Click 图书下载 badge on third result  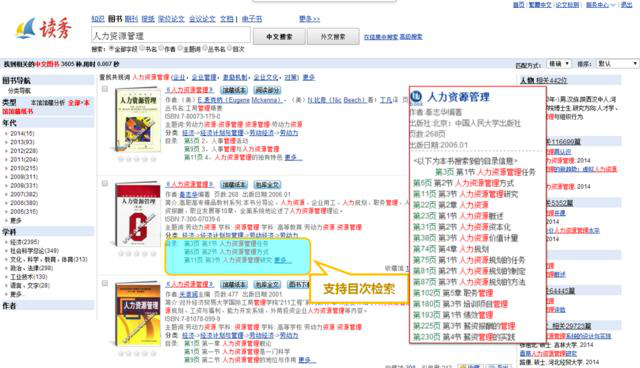tap(299, 284)
